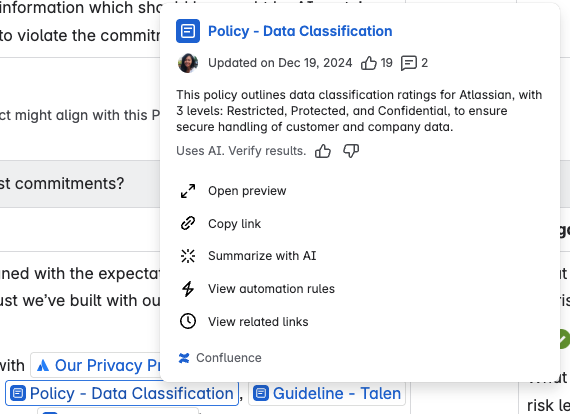Rate AI summary with thumbs-up
This screenshot has height=414, width=570.
323,150
